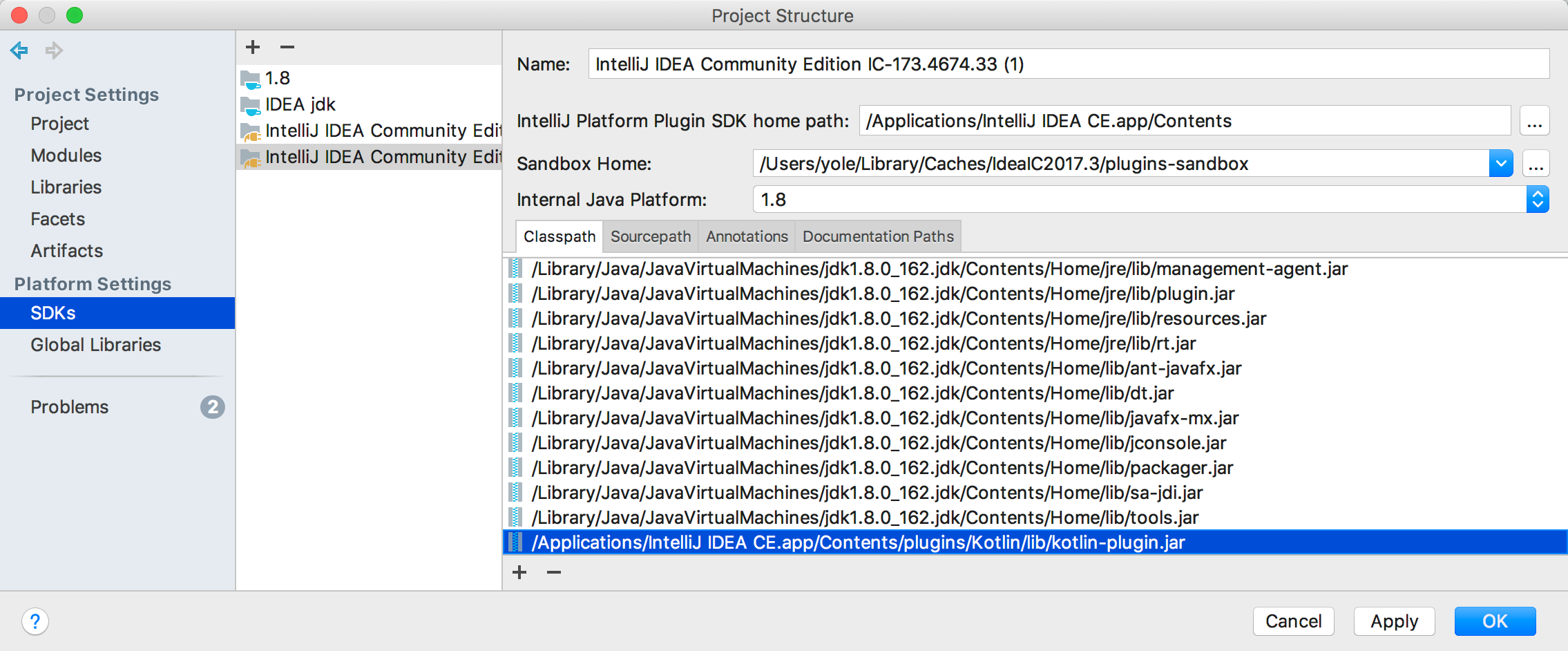Remove the selected SDK with the minus icon

[287, 47]
